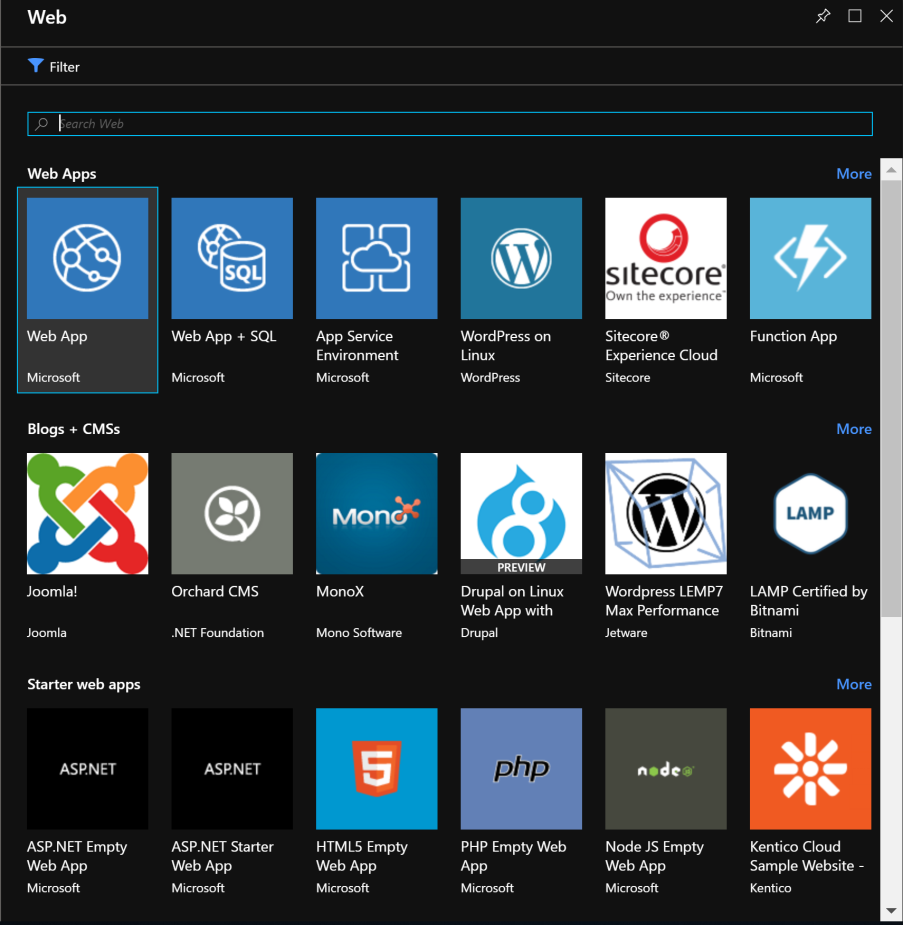Click the PHP Empty Web App title
The image size is (903, 925).
click(513, 857)
